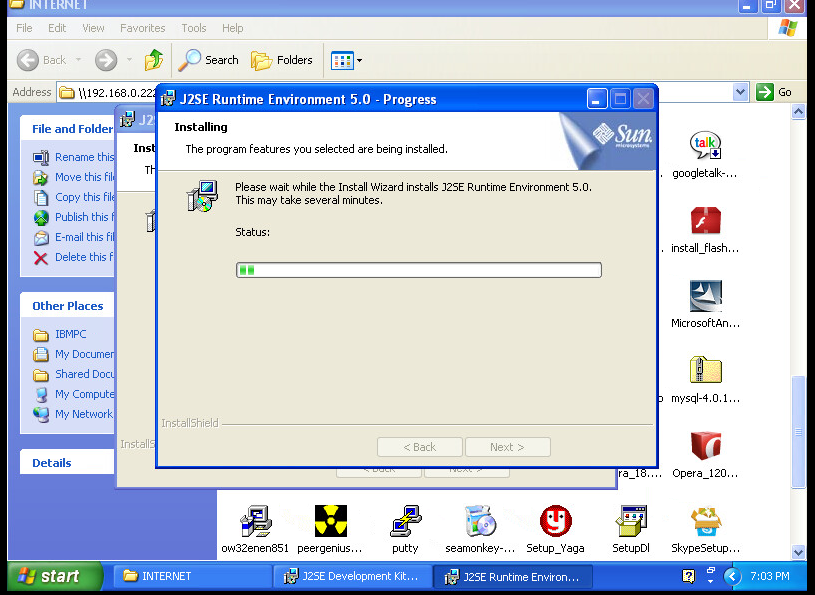Click the Go button beside the address bar
Screen dimensions: 815x595
click(775, 92)
